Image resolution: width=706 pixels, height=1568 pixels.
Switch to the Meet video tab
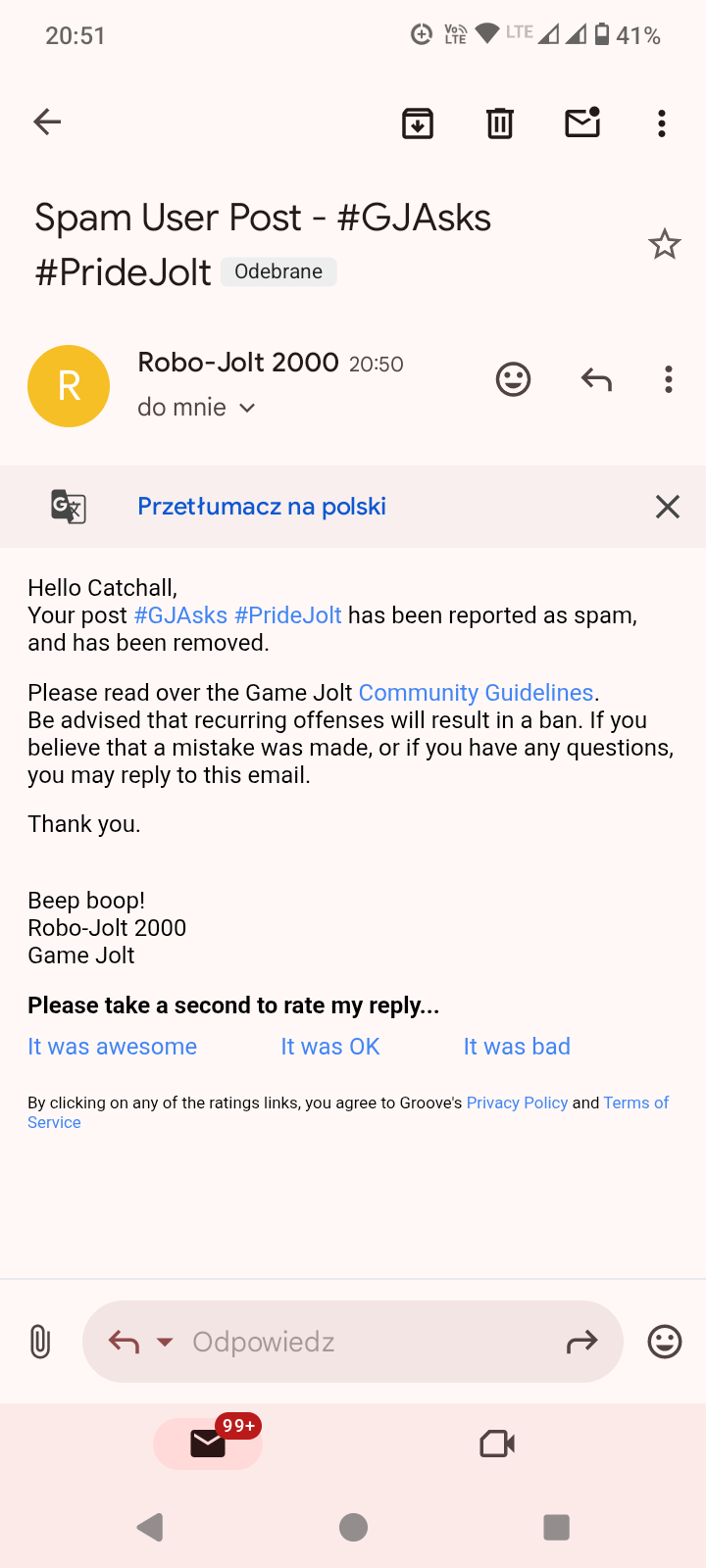[x=497, y=1444]
